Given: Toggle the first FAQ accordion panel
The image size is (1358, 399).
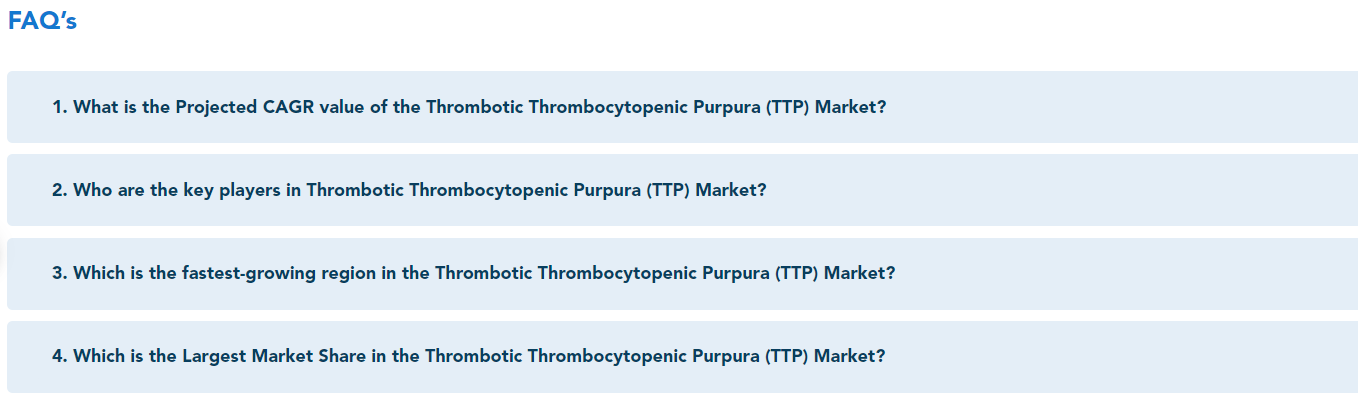Looking at the screenshot, I should pos(682,107).
